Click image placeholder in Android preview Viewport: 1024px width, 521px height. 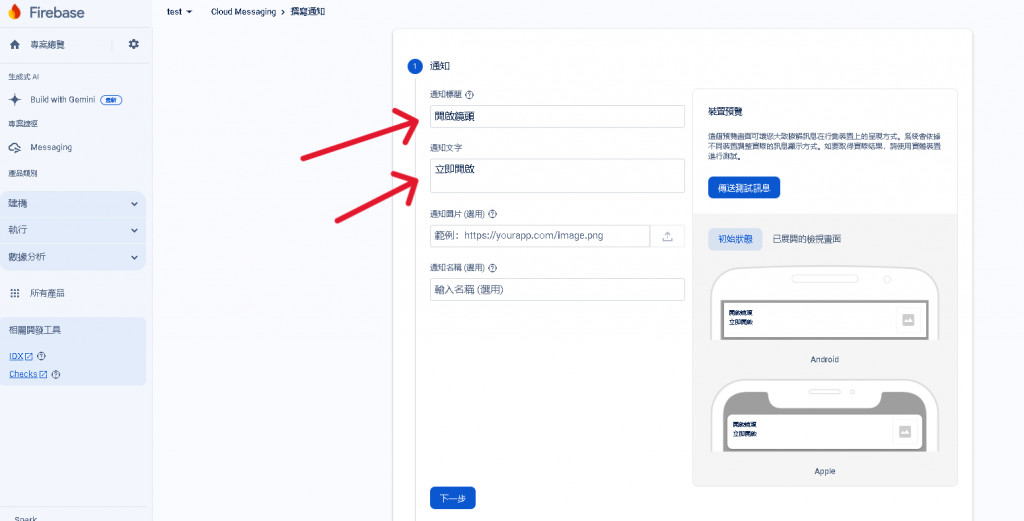click(908, 320)
